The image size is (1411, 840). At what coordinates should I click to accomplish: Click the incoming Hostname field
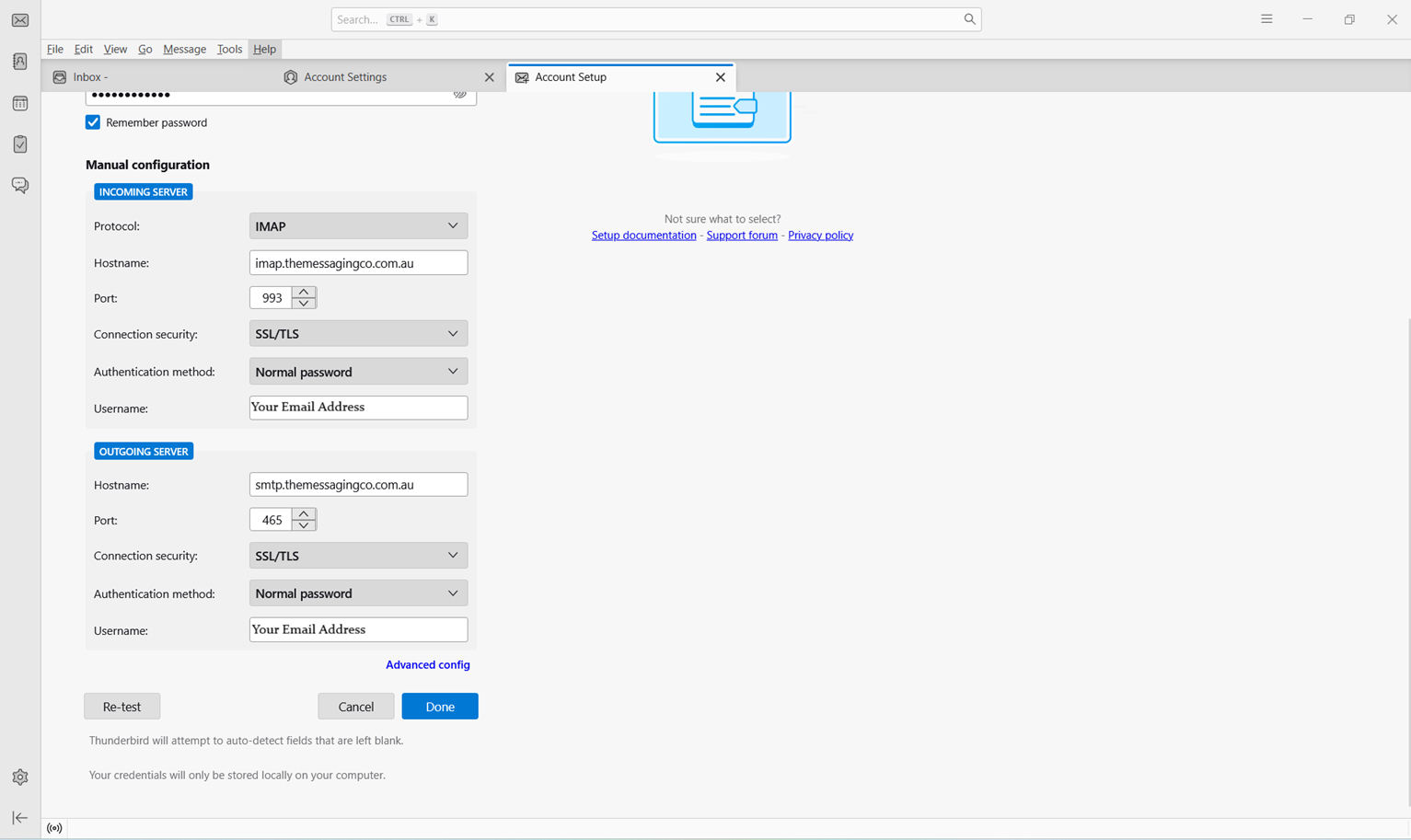[358, 263]
